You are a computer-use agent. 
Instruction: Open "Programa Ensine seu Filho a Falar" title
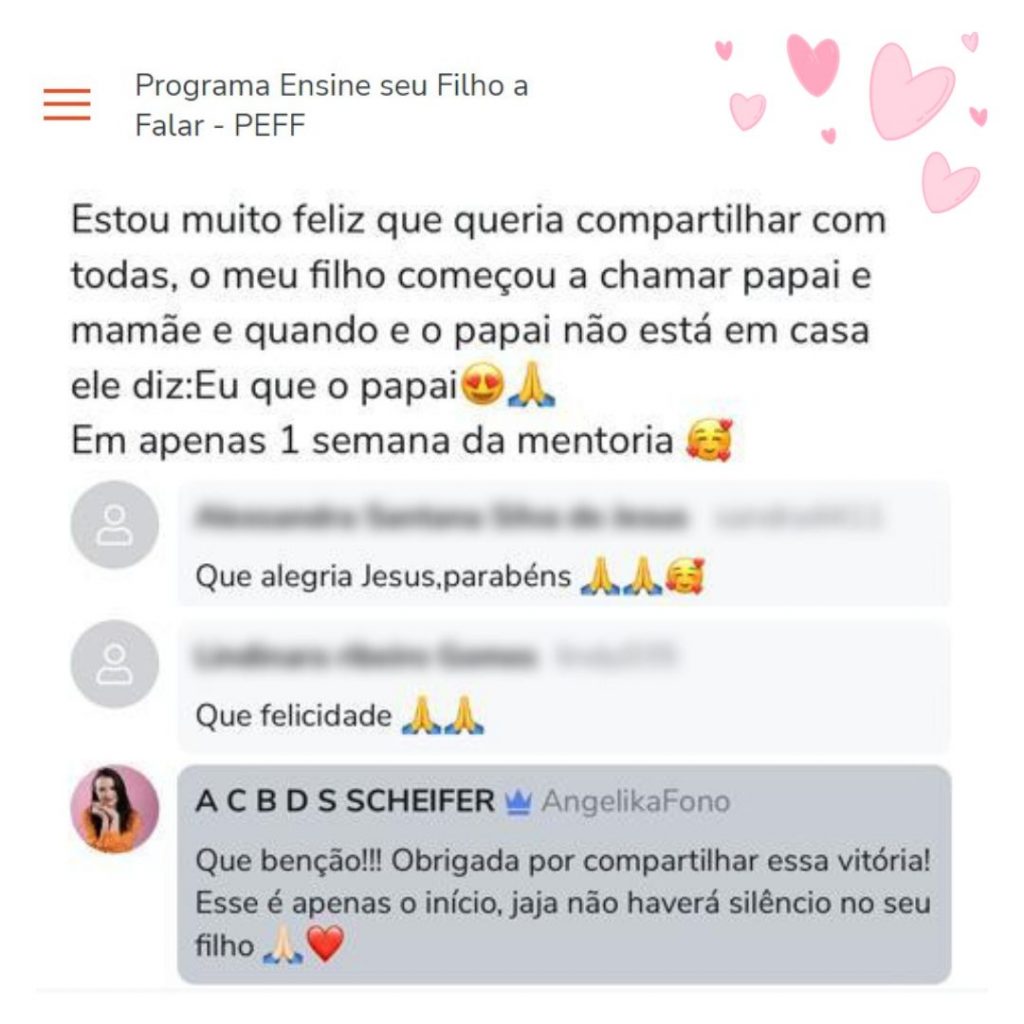click(331, 105)
